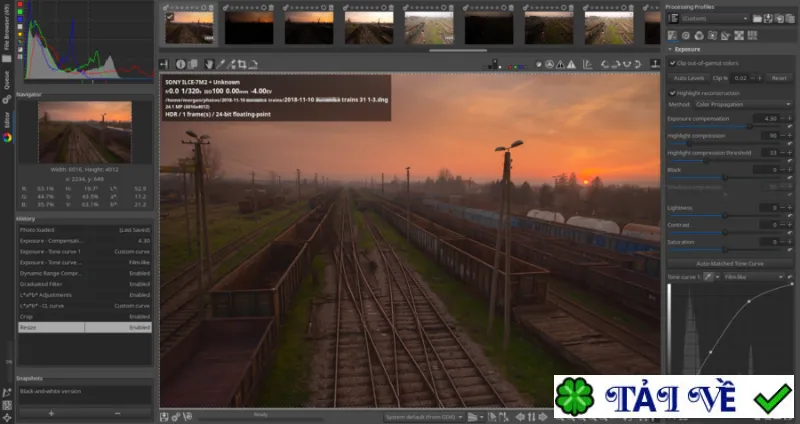Click the Auto Levels button
The image size is (800, 424).
tap(689, 78)
